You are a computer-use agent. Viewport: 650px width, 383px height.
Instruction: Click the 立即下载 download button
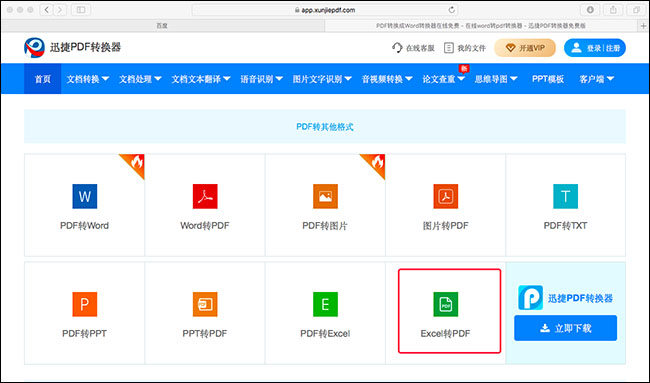pyautogui.click(x=565, y=328)
